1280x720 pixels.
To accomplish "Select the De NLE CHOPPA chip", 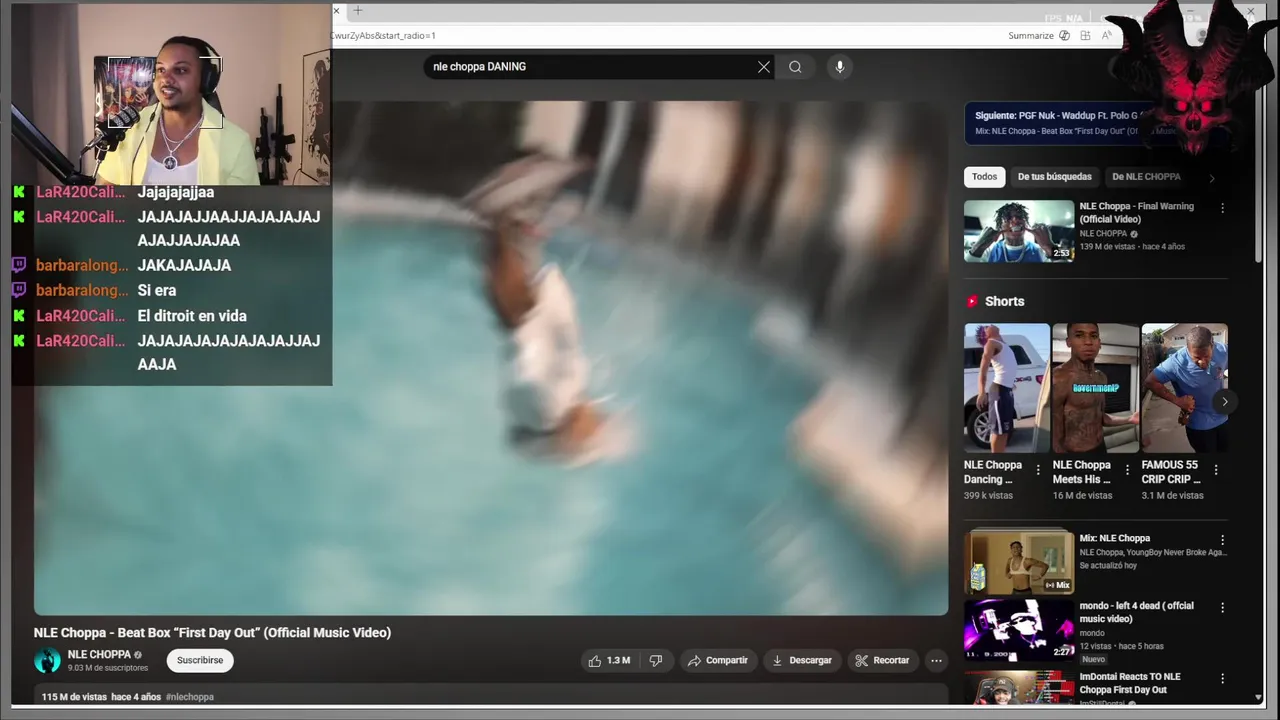I will point(1146,177).
